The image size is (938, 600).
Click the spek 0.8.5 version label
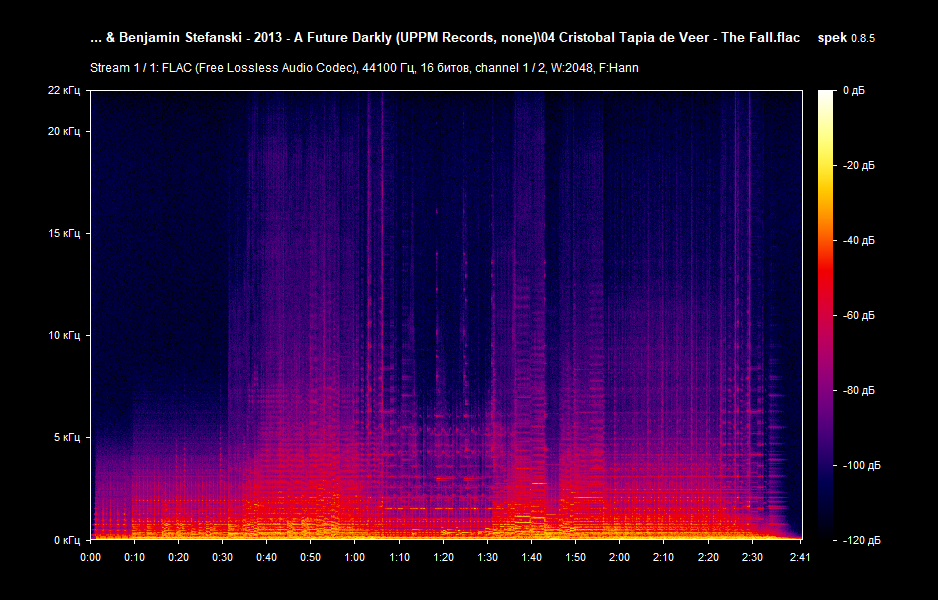846,37
